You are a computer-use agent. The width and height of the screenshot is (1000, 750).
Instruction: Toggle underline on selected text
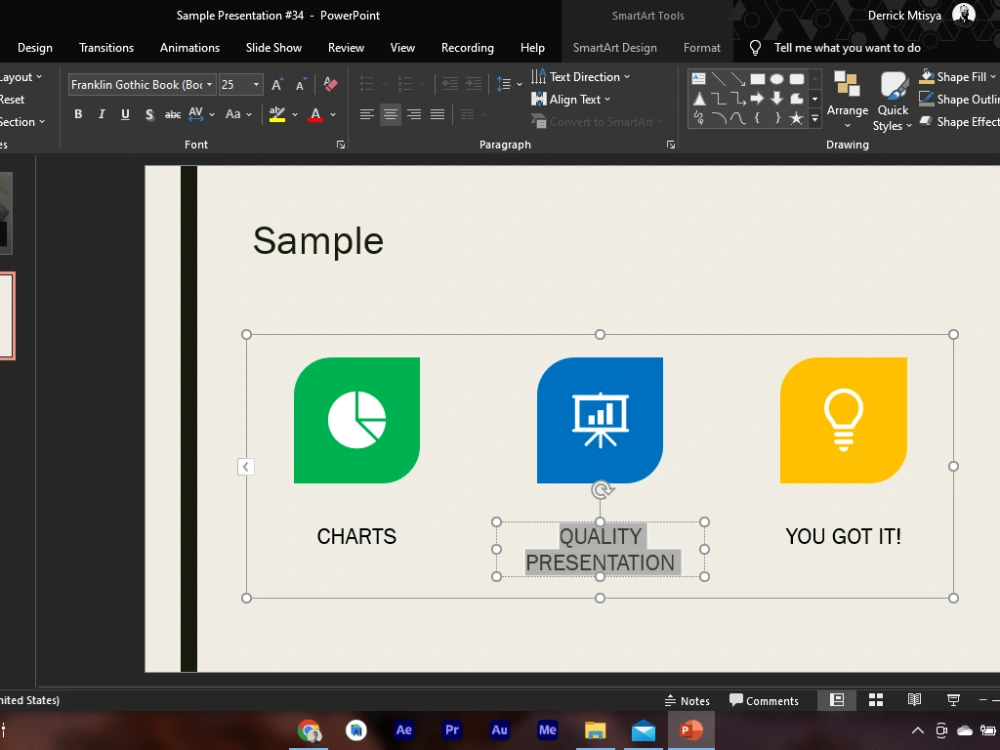point(124,114)
